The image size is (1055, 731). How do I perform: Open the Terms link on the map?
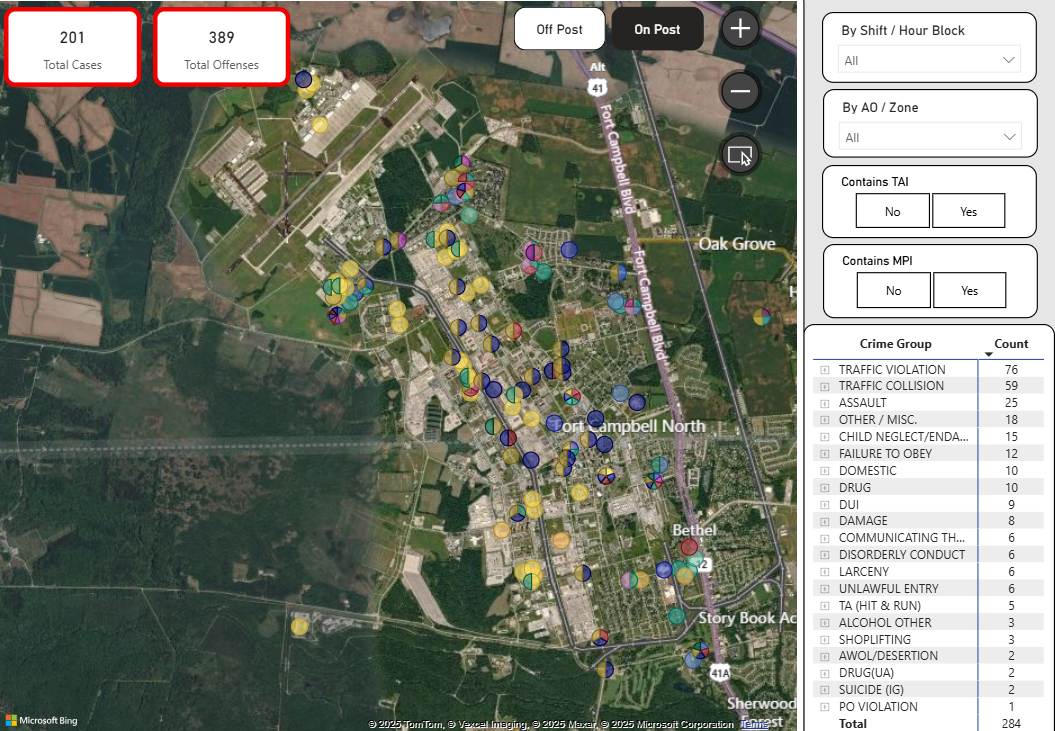point(753,724)
